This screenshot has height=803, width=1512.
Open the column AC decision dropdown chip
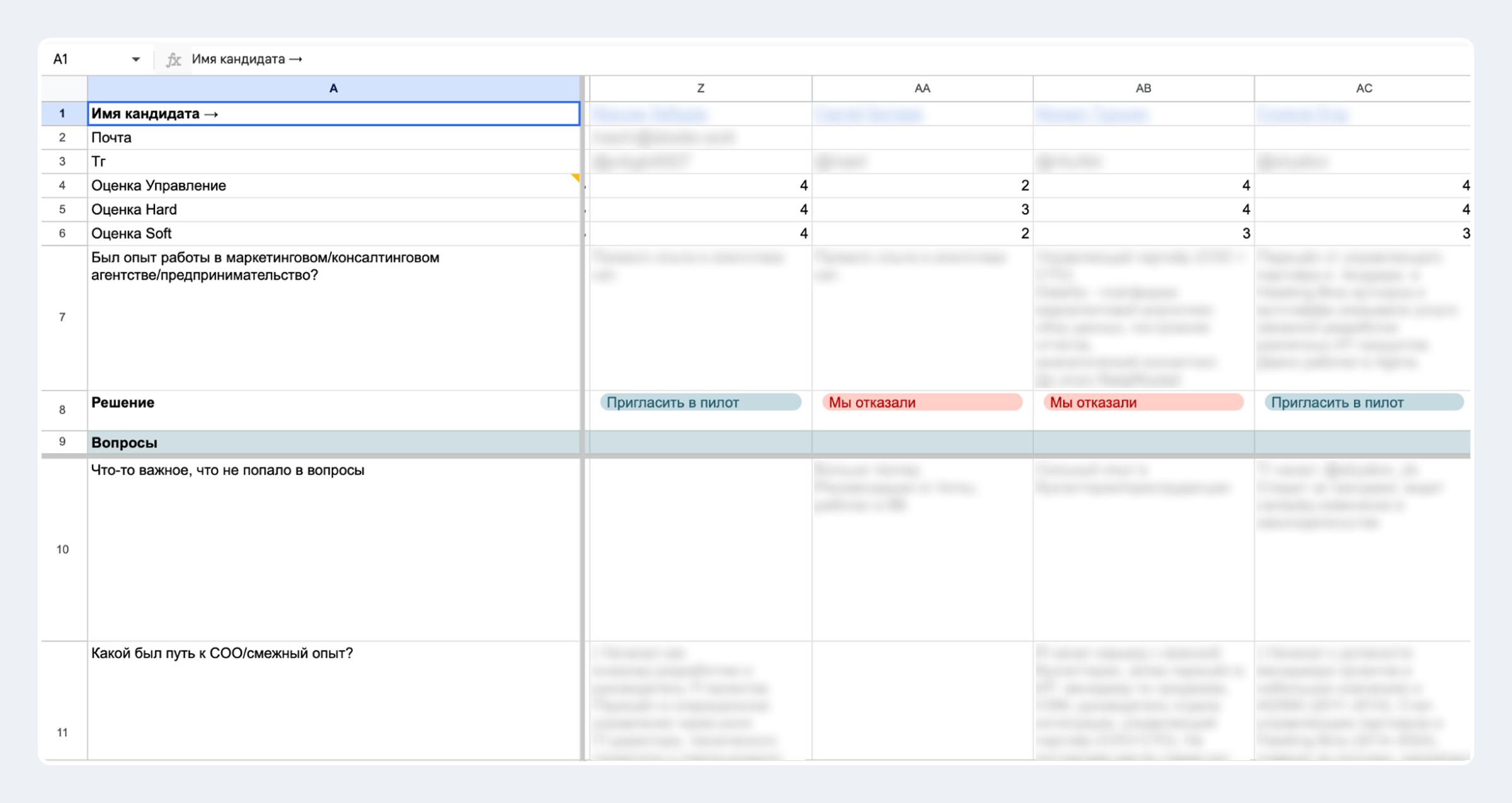pyautogui.click(x=1363, y=402)
